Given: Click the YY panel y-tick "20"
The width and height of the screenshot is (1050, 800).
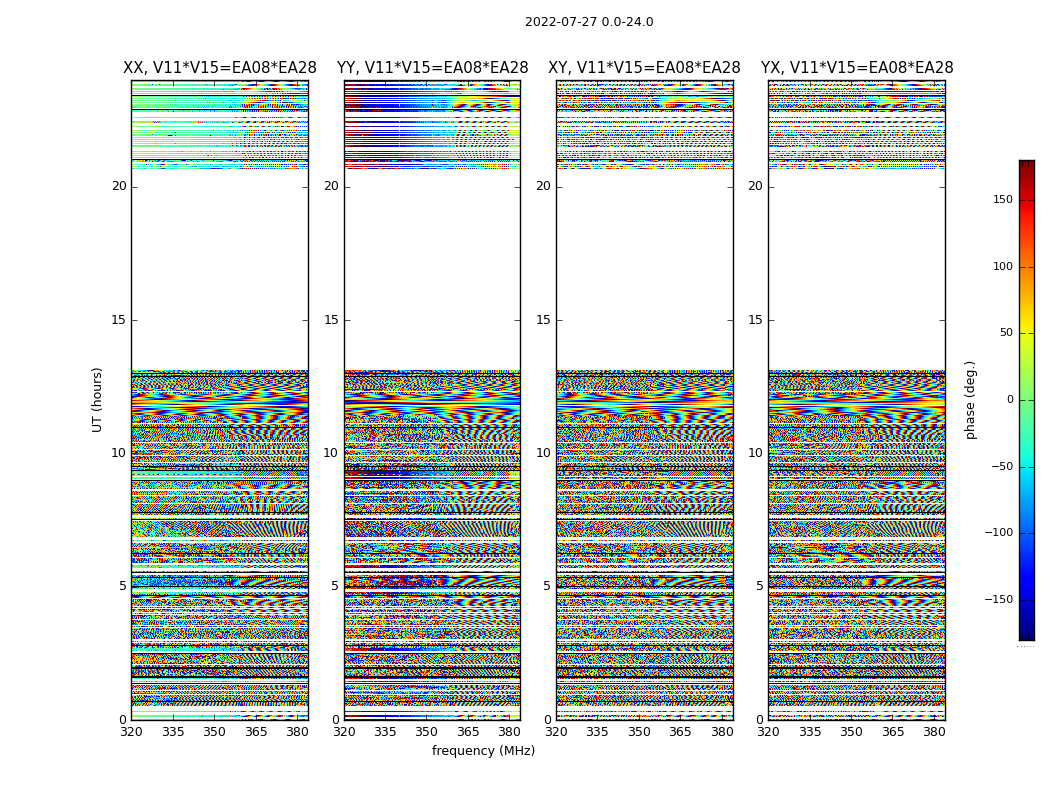Looking at the screenshot, I should (x=331, y=186).
